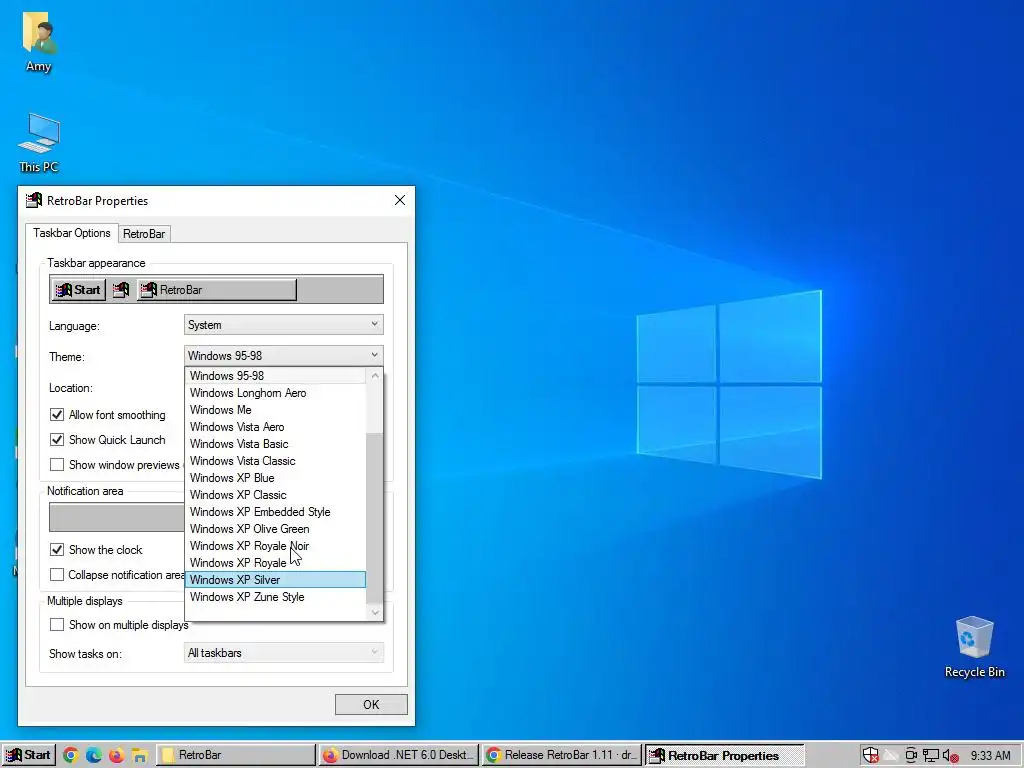Click the Start button on the taskbar
The image size is (1024, 768).
coord(29,755)
